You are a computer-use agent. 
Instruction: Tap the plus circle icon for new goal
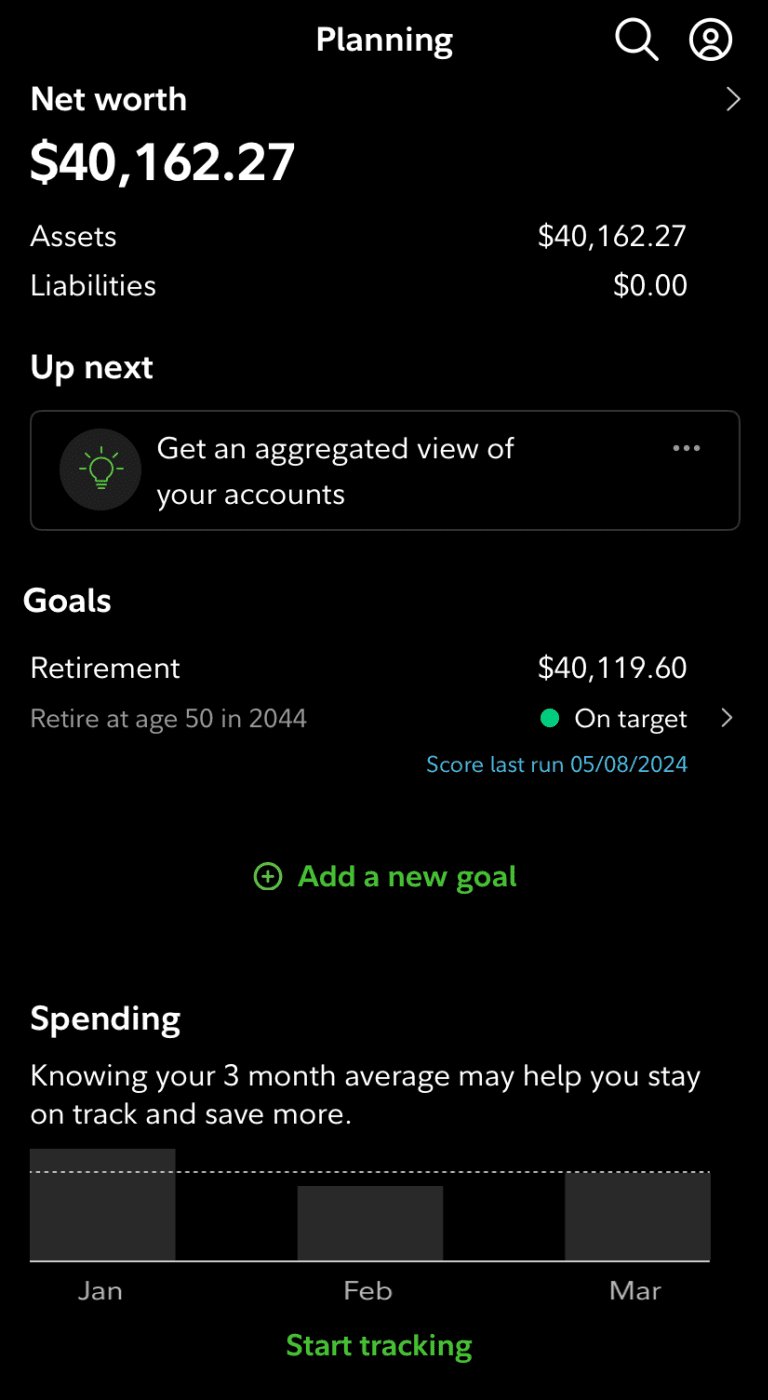click(x=268, y=877)
